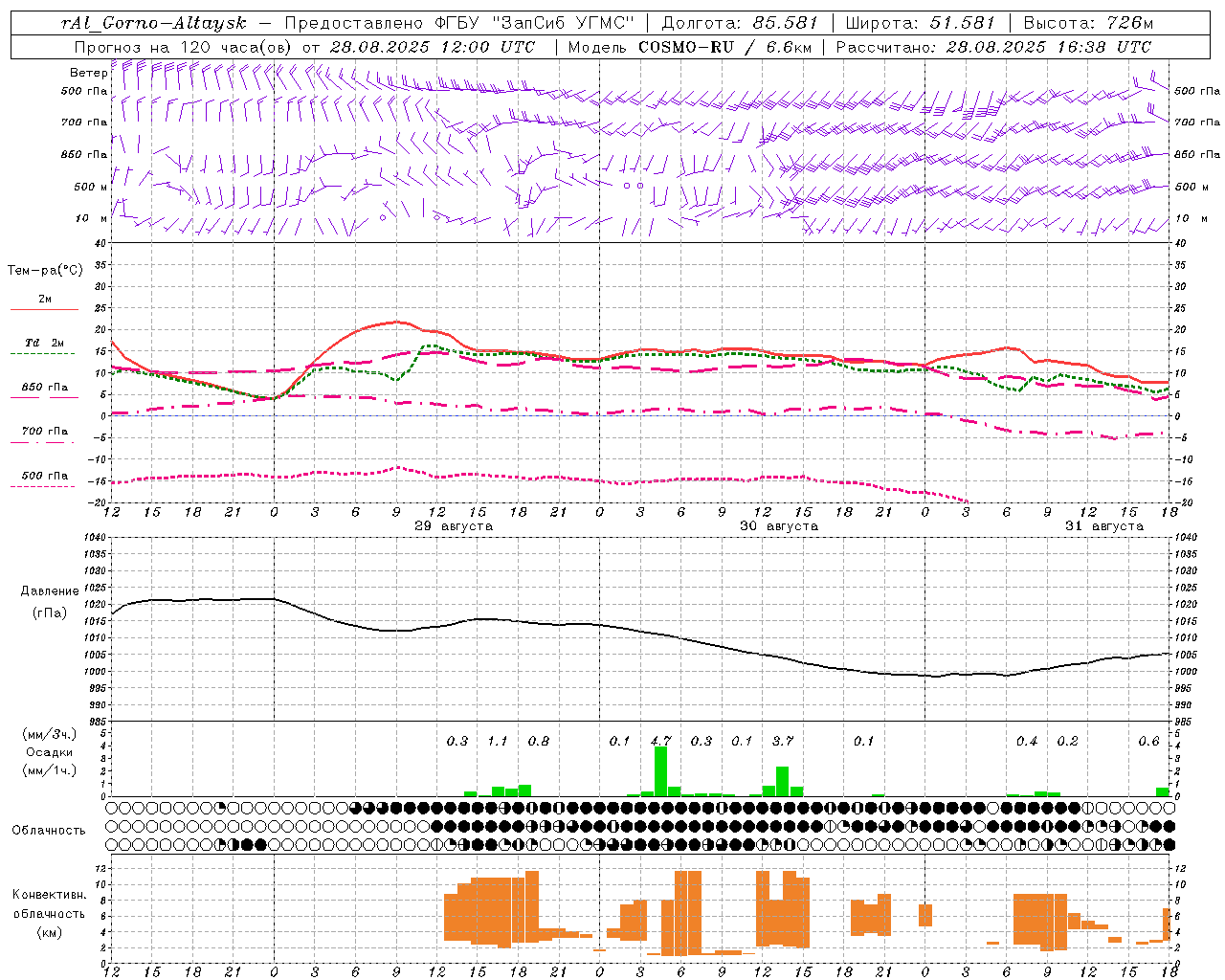Click the Тем-ра(°C) temperature panel label
The height and width of the screenshot is (980, 1225).
[x=45, y=271]
